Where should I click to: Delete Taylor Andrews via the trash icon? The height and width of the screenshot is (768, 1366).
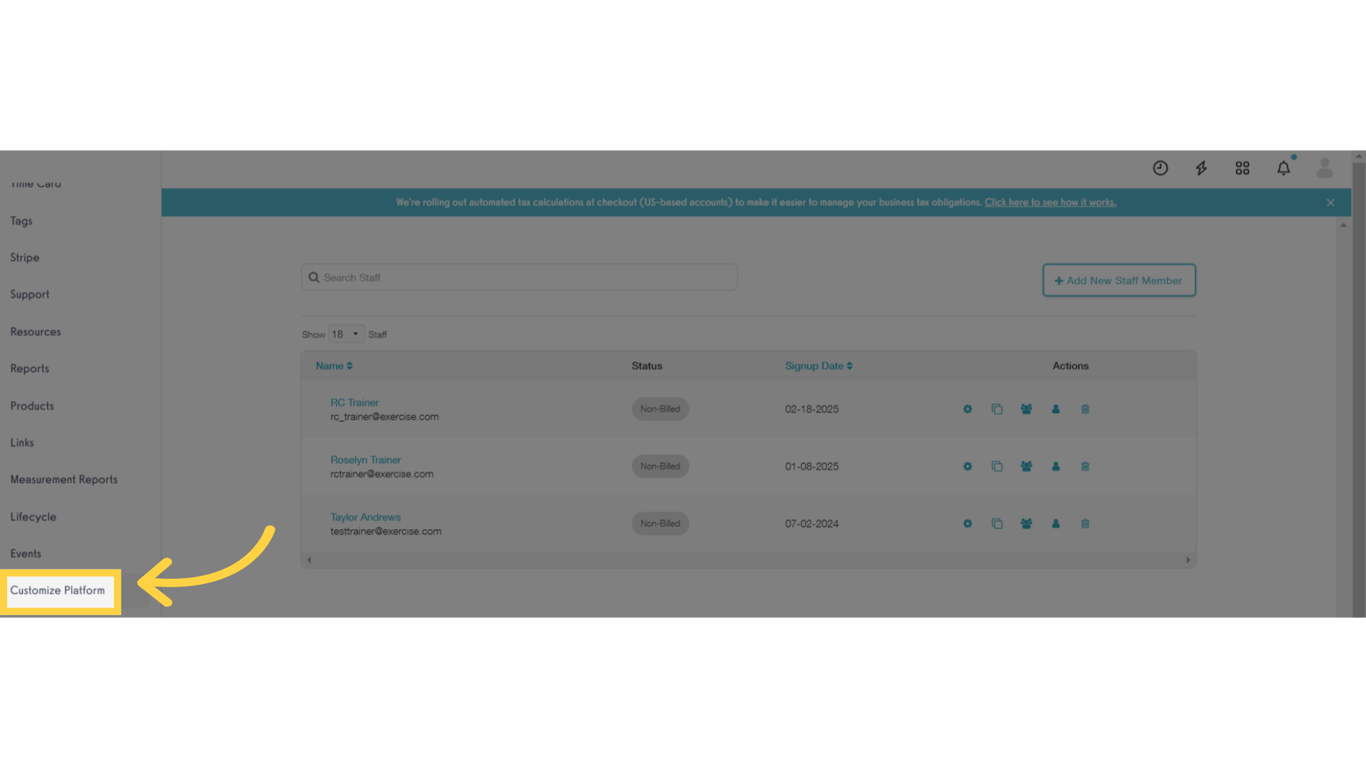(x=1085, y=523)
